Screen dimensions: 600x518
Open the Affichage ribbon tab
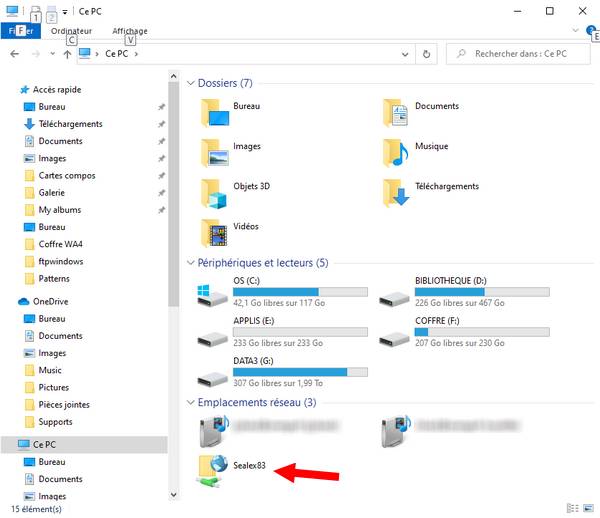(130, 31)
